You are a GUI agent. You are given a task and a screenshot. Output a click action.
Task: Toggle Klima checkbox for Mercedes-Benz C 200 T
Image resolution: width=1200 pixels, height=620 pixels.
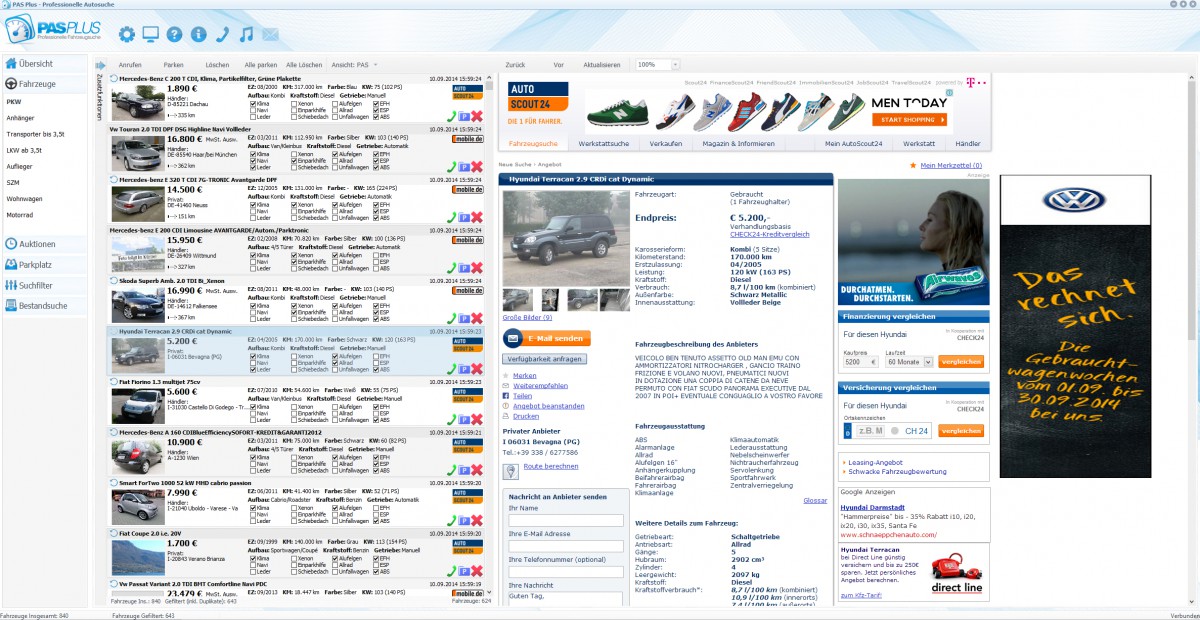(x=251, y=102)
